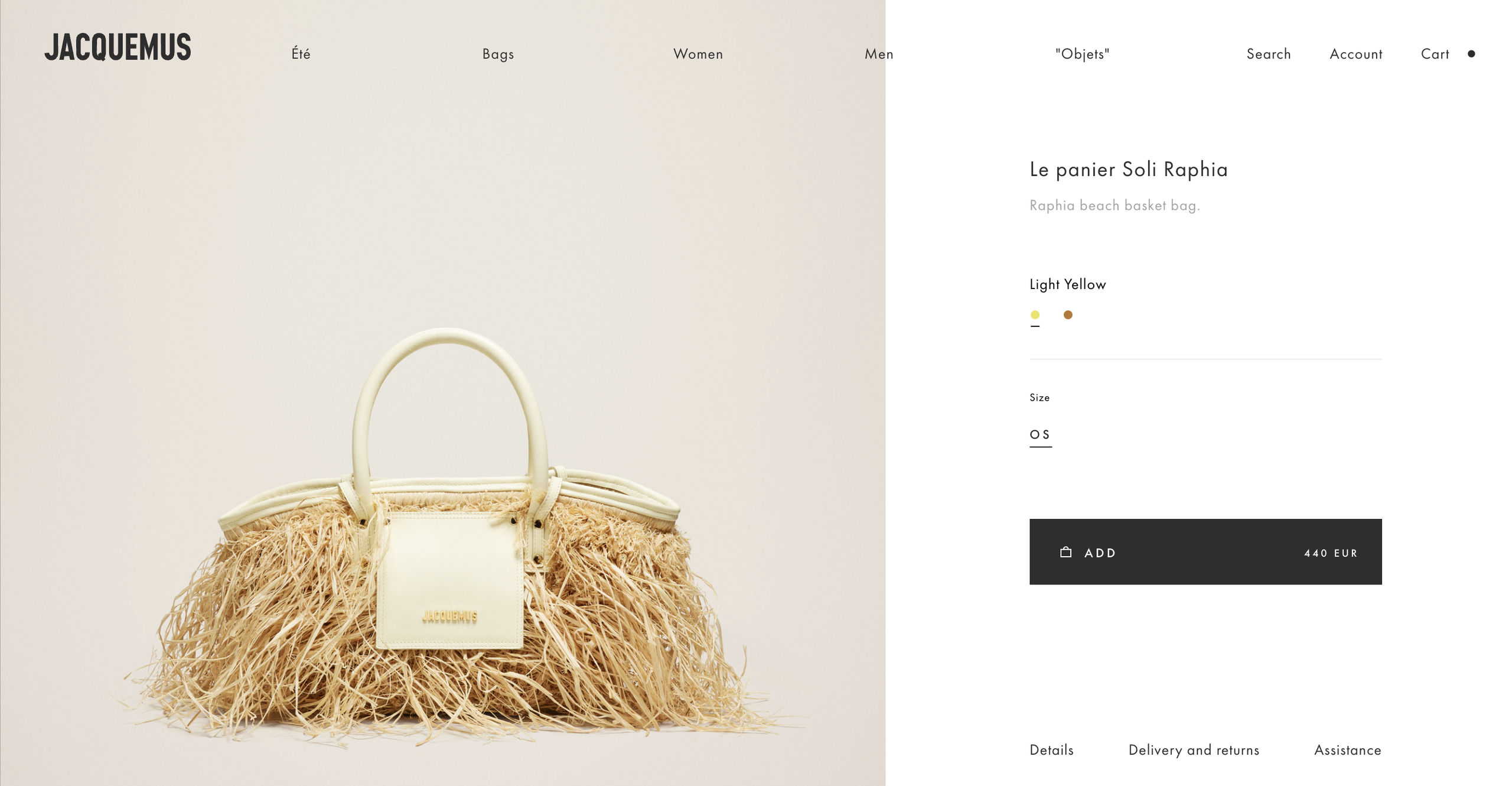Open the Search link
1512x786 pixels.
coord(1269,54)
